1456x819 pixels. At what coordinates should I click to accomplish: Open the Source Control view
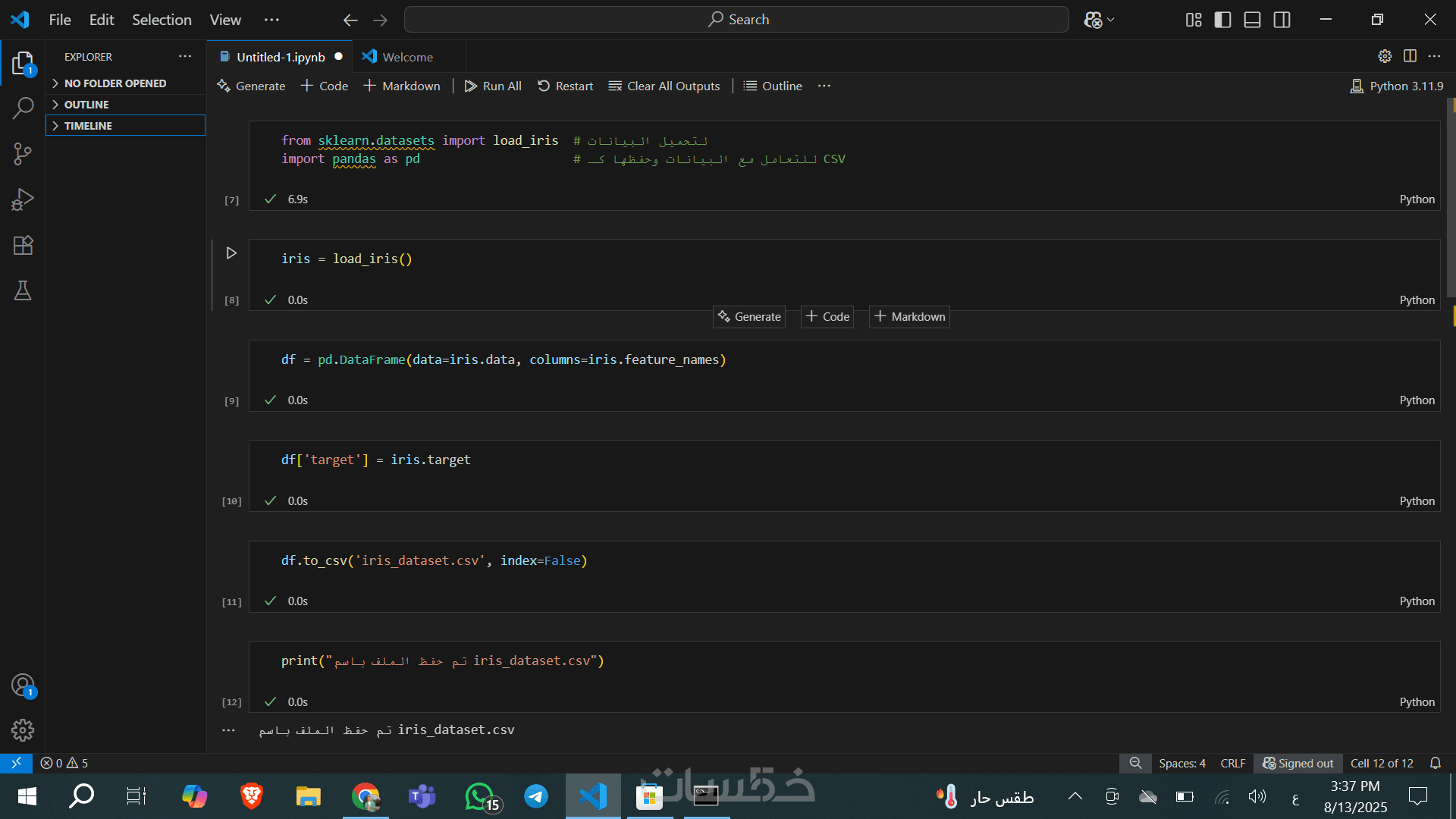[x=23, y=155]
